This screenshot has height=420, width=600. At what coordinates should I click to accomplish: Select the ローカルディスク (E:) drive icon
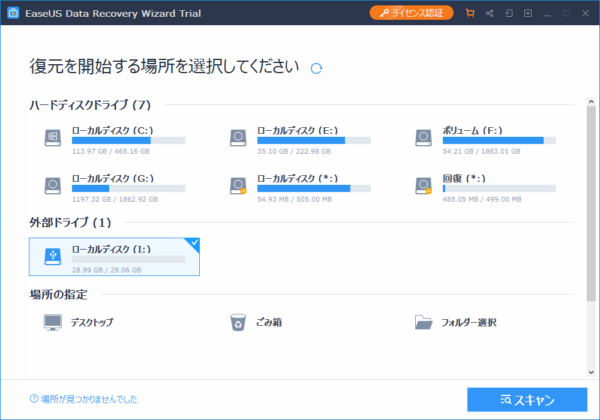(238, 138)
